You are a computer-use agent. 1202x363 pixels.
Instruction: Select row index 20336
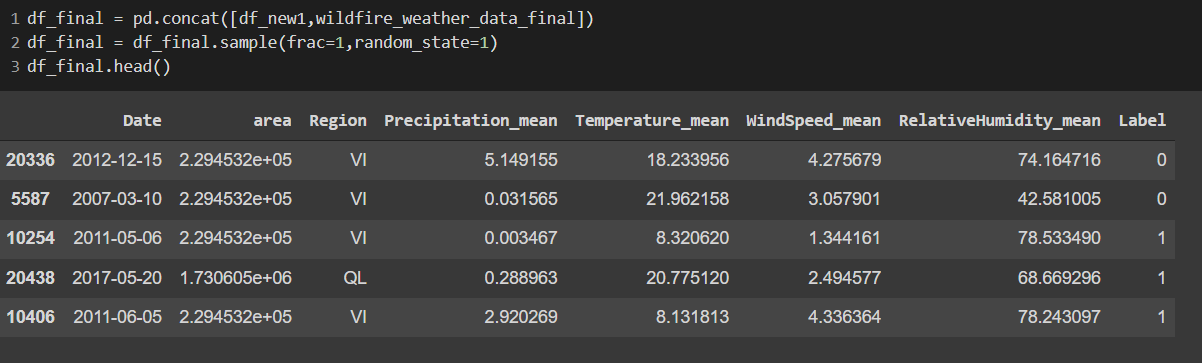point(30,160)
